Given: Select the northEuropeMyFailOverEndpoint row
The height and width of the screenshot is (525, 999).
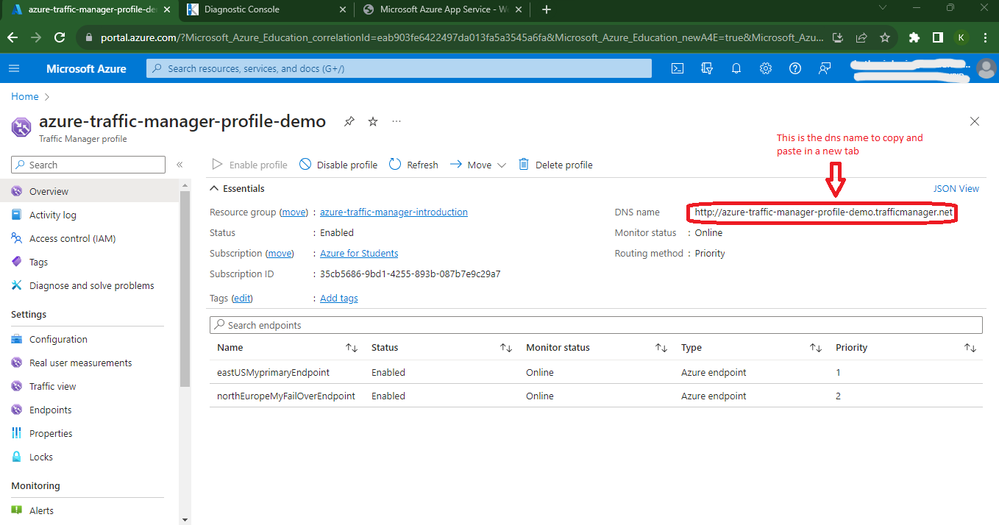Looking at the screenshot, I should coord(596,396).
